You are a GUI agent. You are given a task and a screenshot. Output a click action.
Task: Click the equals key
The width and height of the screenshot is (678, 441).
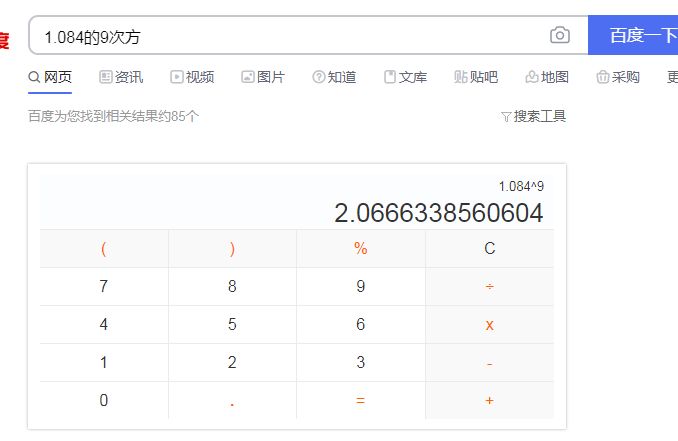pos(361,400)
